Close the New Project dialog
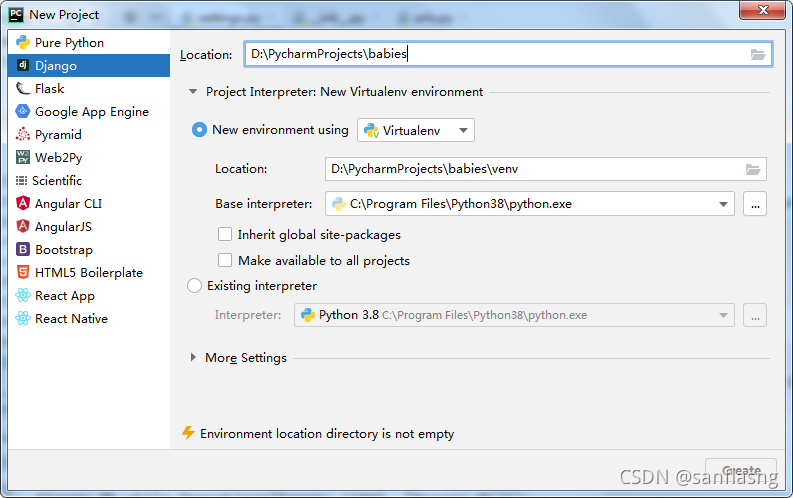793x498 pixels. pyautogui.click(x=763, y=10)
